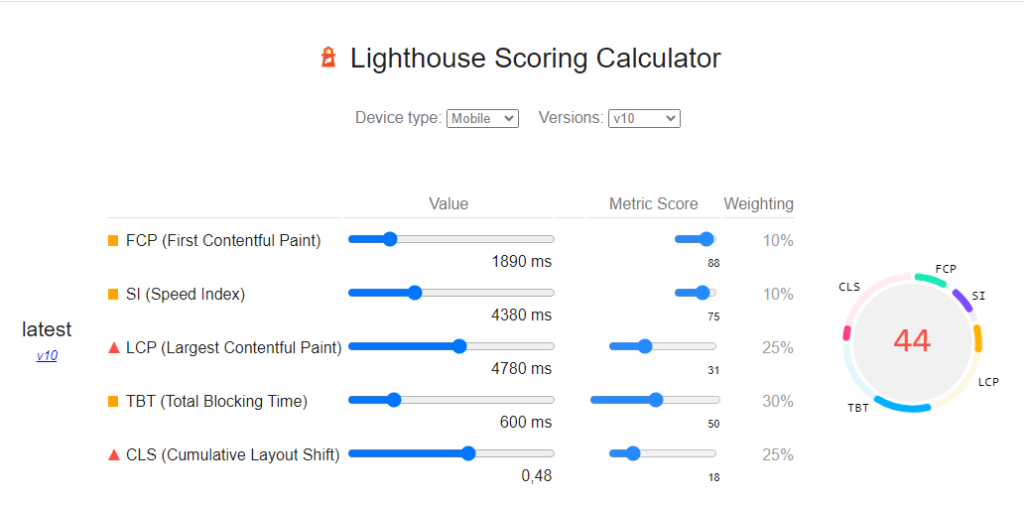Viewport: 1024px width, 505px height.
Task: Click the FCP value slider
Action: pos(390,239)
